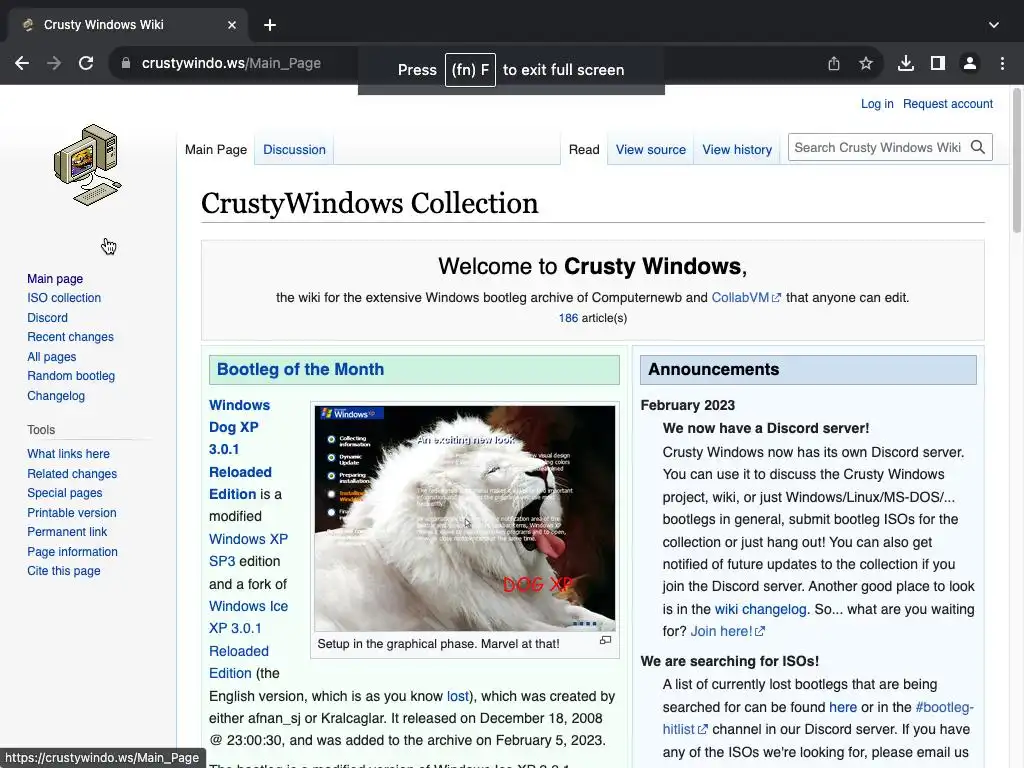Viewport: 1024px width, 768px height.
Task: Toggle the browser side panel icon
Action: point(938,63)
